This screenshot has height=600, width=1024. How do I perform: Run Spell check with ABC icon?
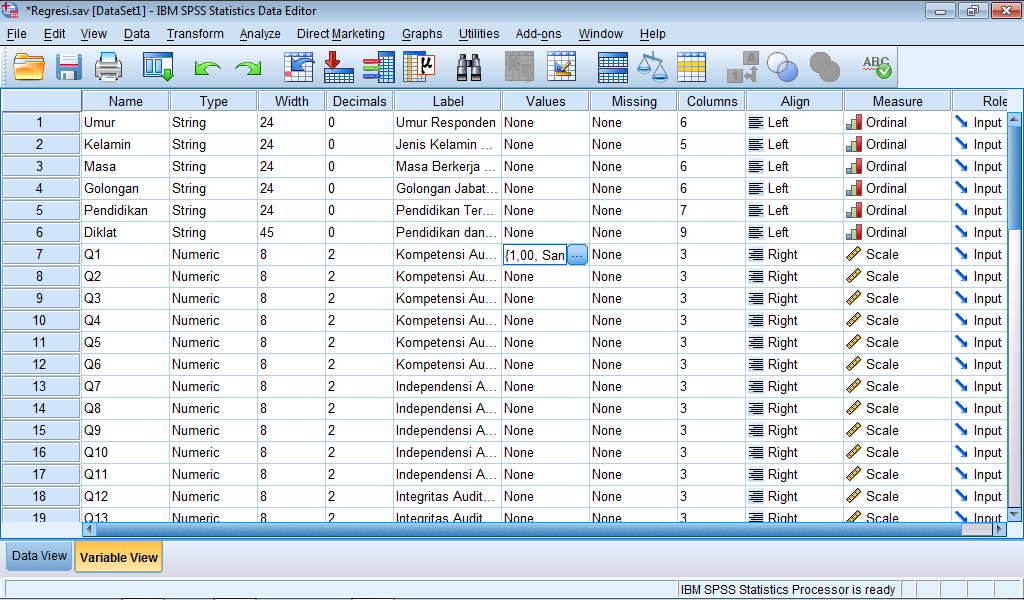click(876, 67)
